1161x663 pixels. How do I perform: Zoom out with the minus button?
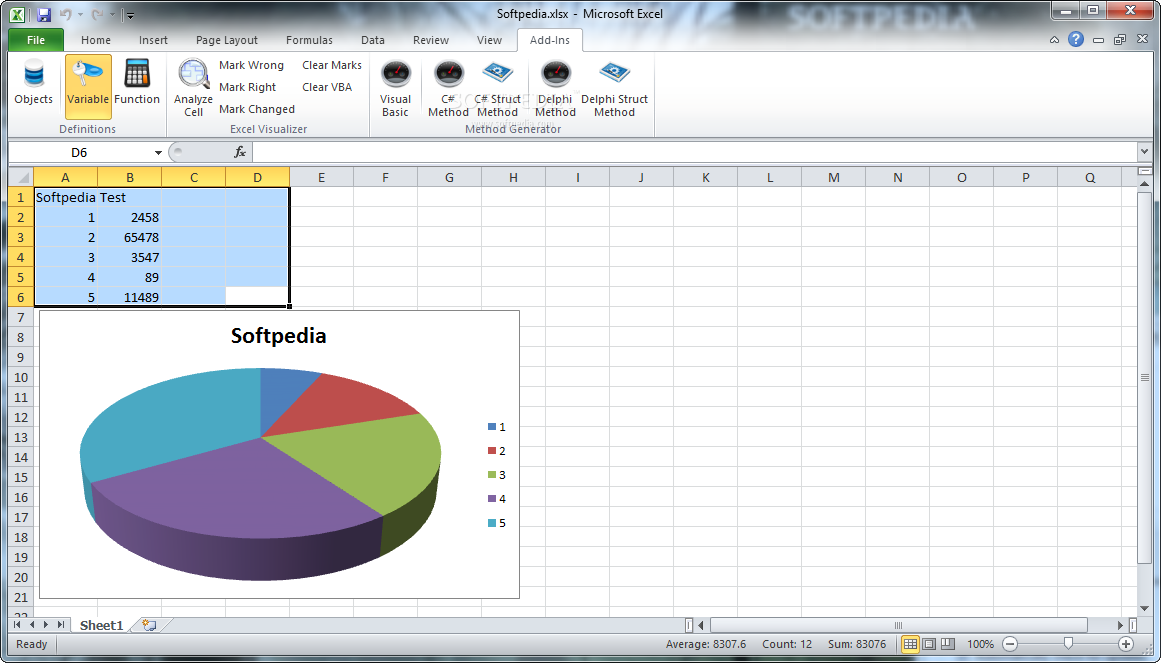tap(1010, 644)
